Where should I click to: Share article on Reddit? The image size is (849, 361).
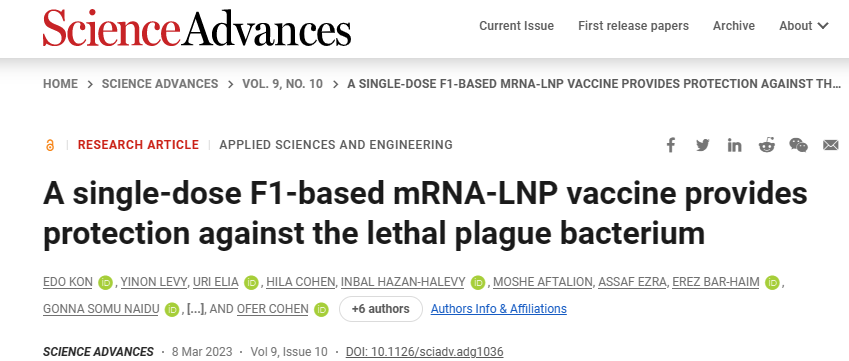coord(767,145)
